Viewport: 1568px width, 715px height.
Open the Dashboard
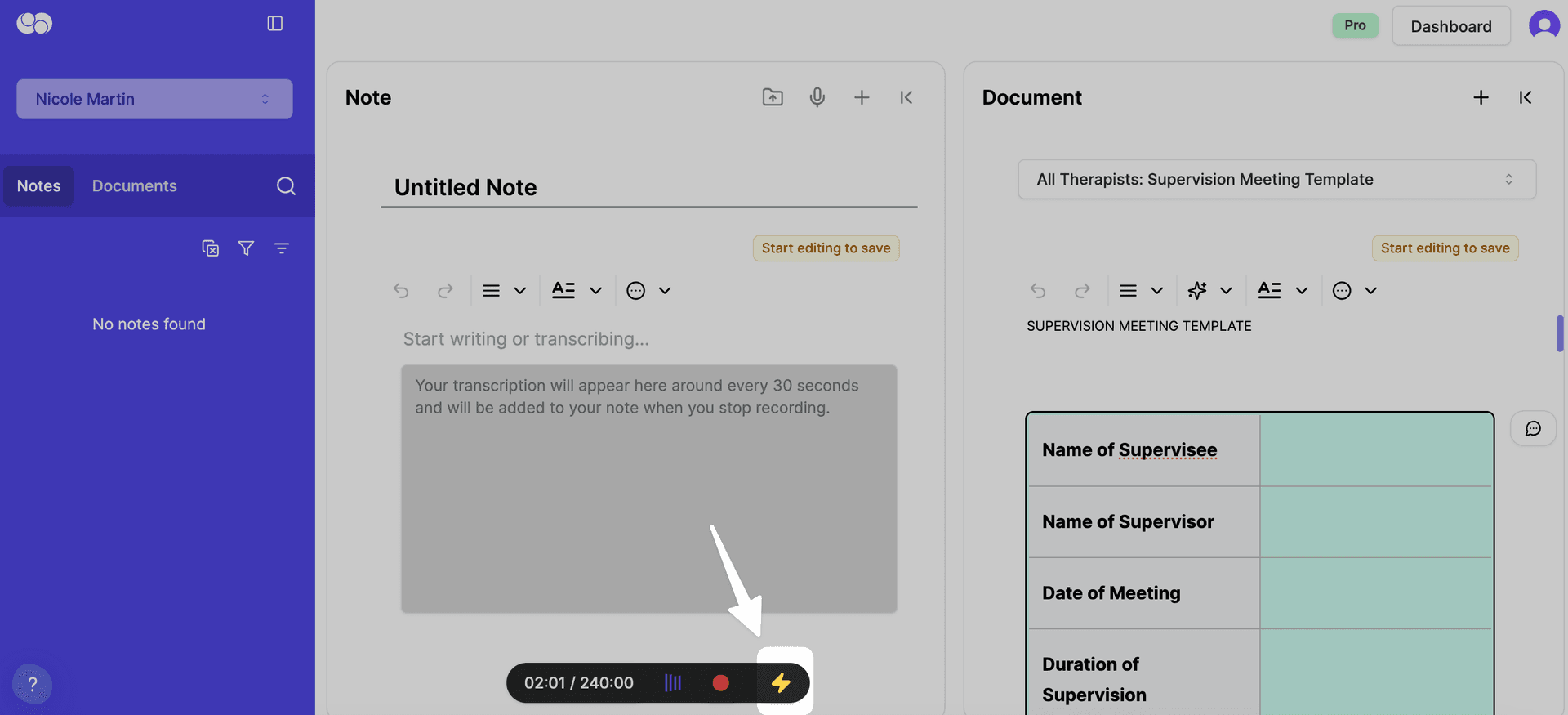tap(1451, 26)
